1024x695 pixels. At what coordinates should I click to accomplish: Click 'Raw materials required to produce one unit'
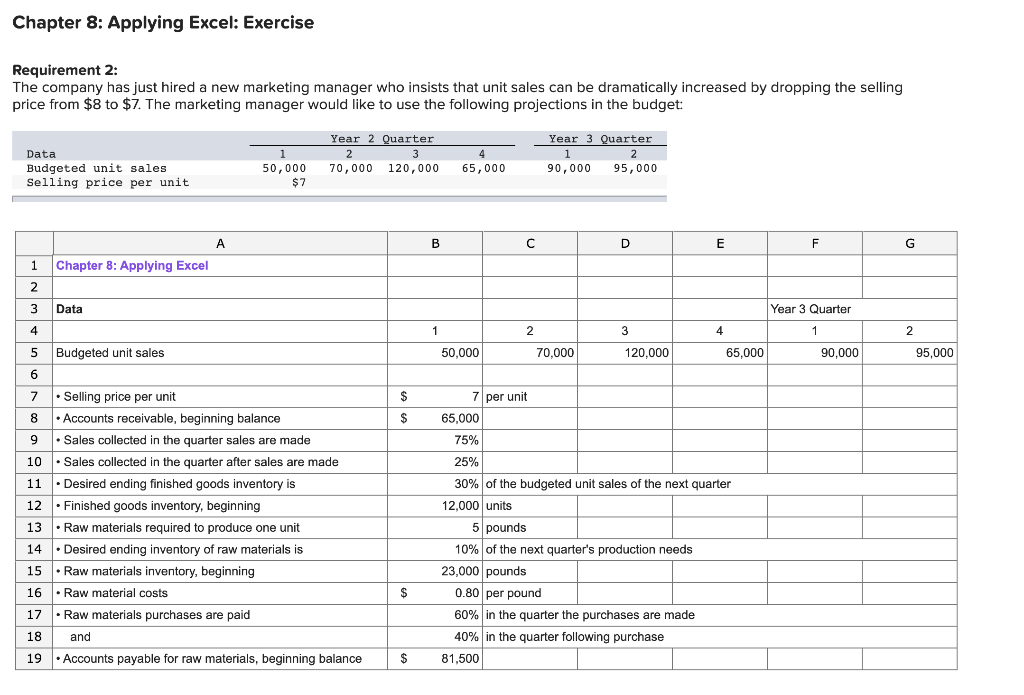[178, 528]
